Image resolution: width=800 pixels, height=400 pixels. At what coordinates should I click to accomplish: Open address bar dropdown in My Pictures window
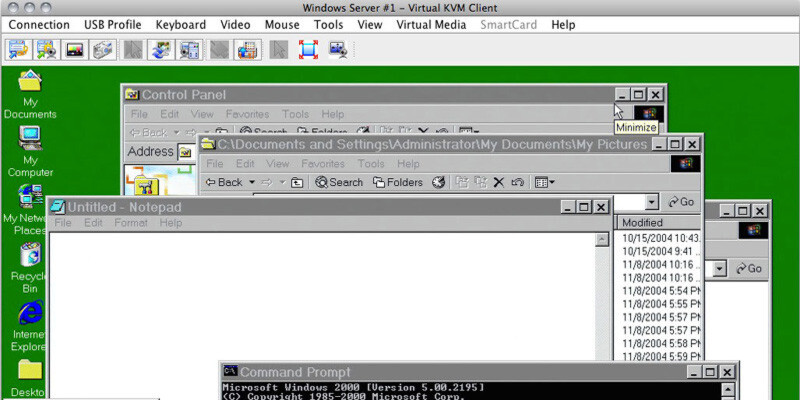tap(652, 202)
